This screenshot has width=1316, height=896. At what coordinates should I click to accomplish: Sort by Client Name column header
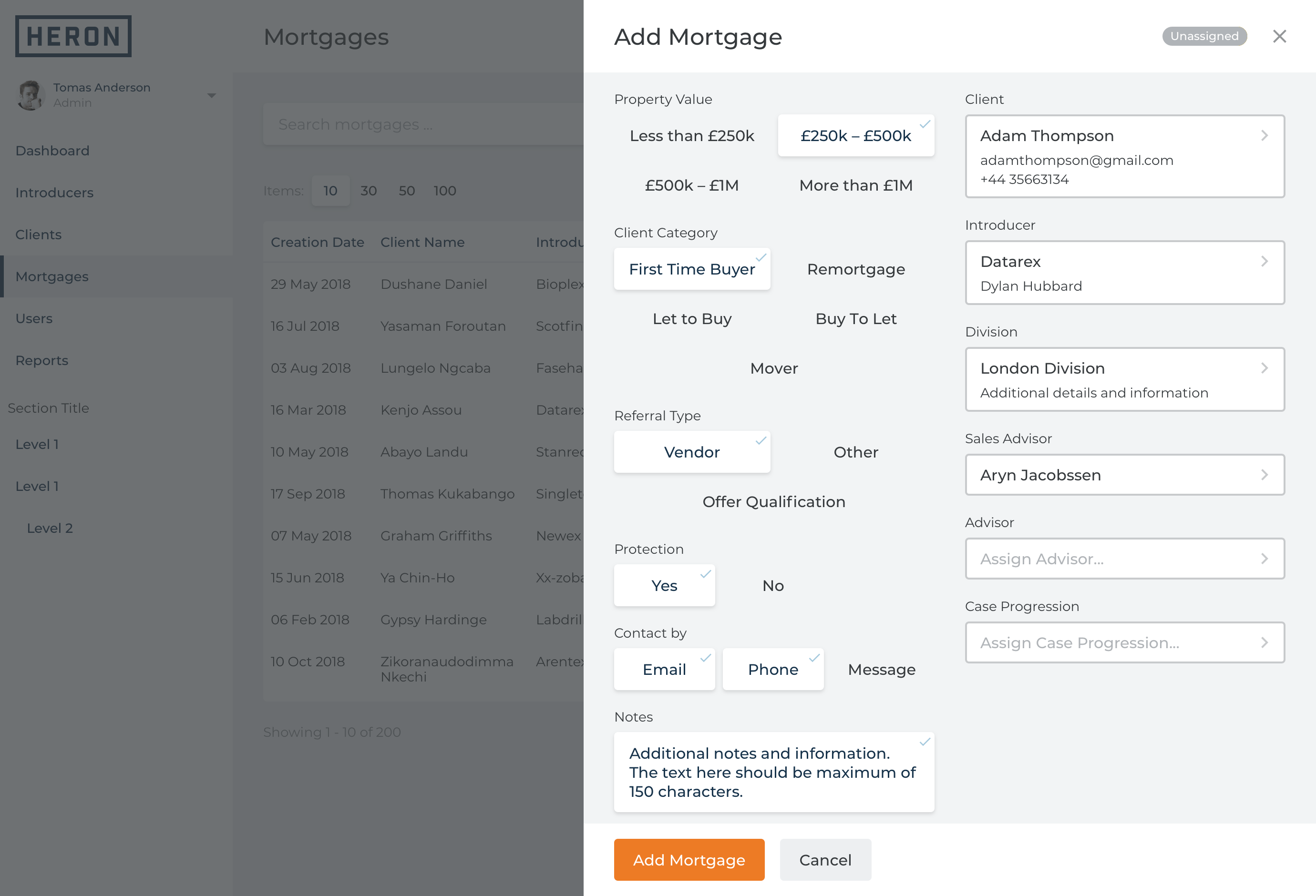(422, 242)
